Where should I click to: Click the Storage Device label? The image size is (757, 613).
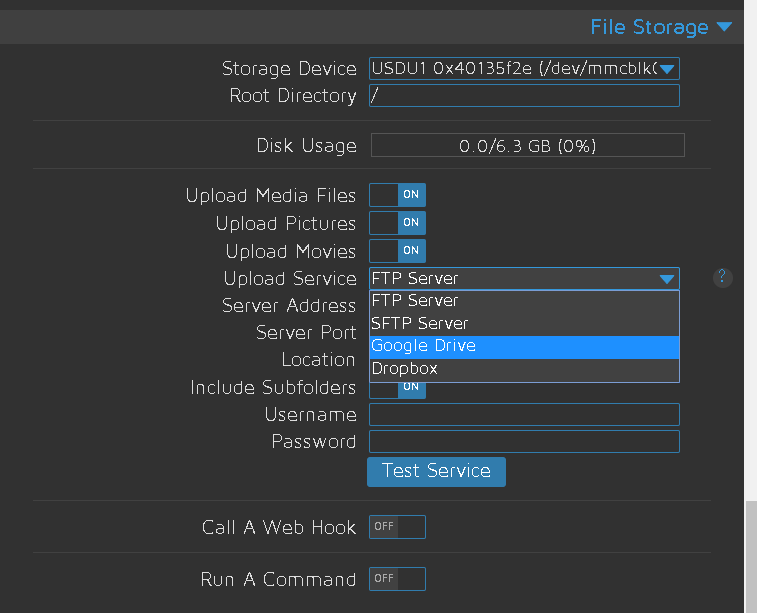click(289, 69)
